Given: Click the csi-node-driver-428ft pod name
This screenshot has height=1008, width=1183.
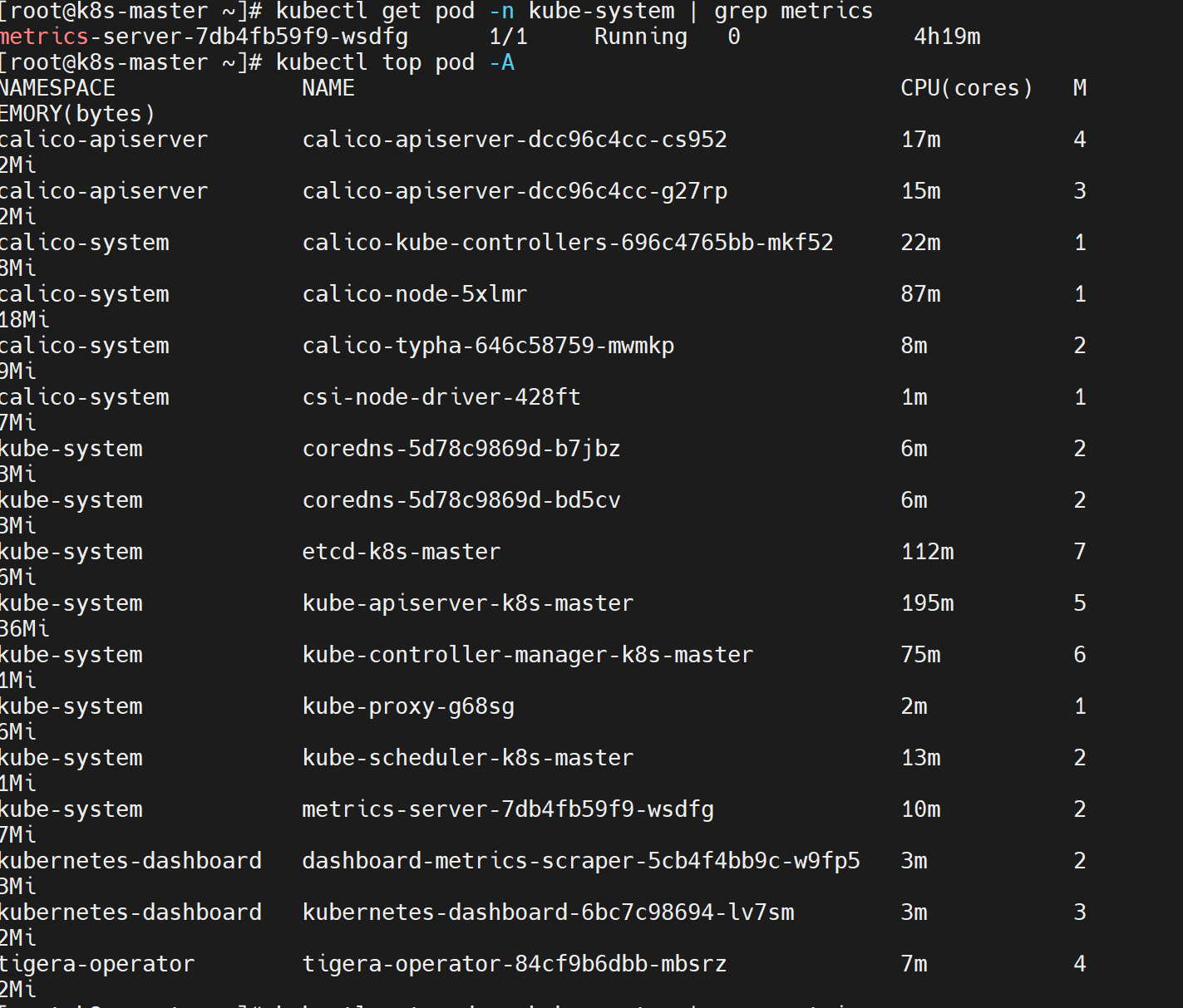Looking at the screenshot, I should pyautogui.click(x=441, y=397).
